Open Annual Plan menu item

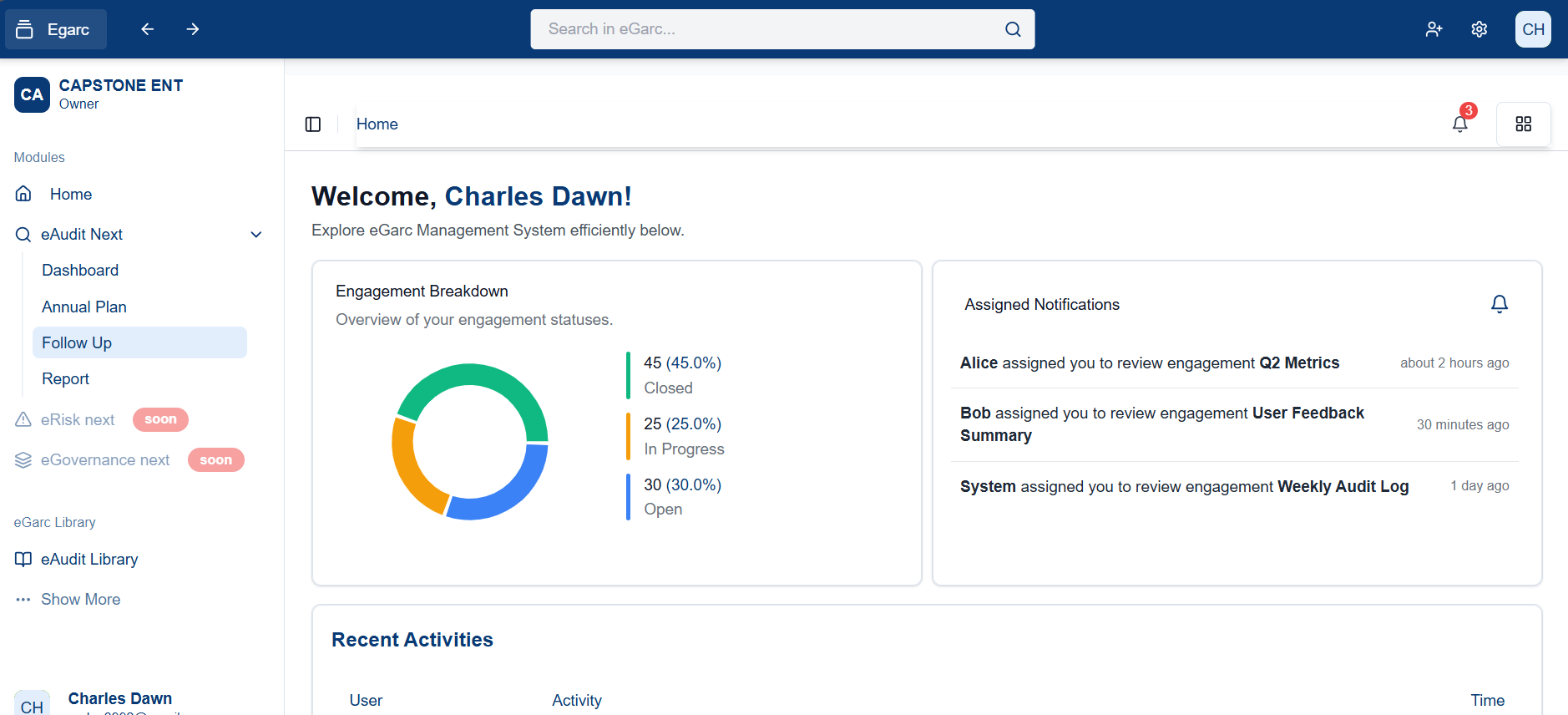tap(84, 307)
